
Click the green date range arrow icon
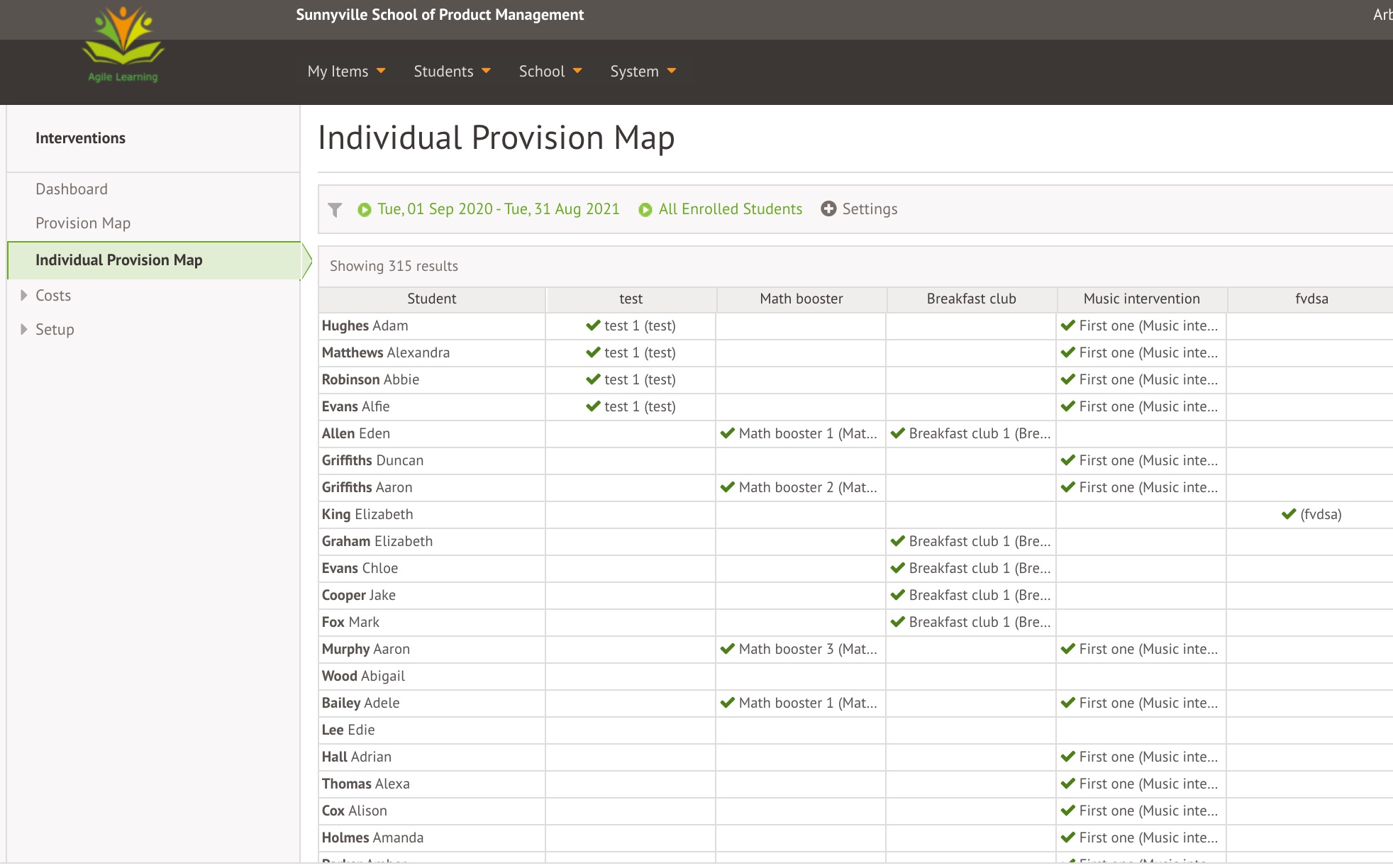pyautogui.click(x=365, y=210)
